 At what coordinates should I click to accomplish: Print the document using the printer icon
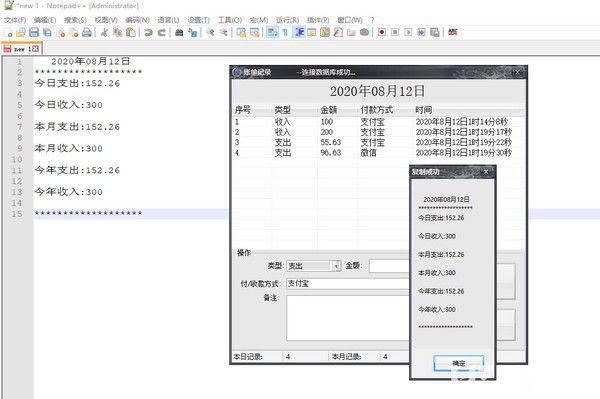pyautogui.click(x=87, y=33)
